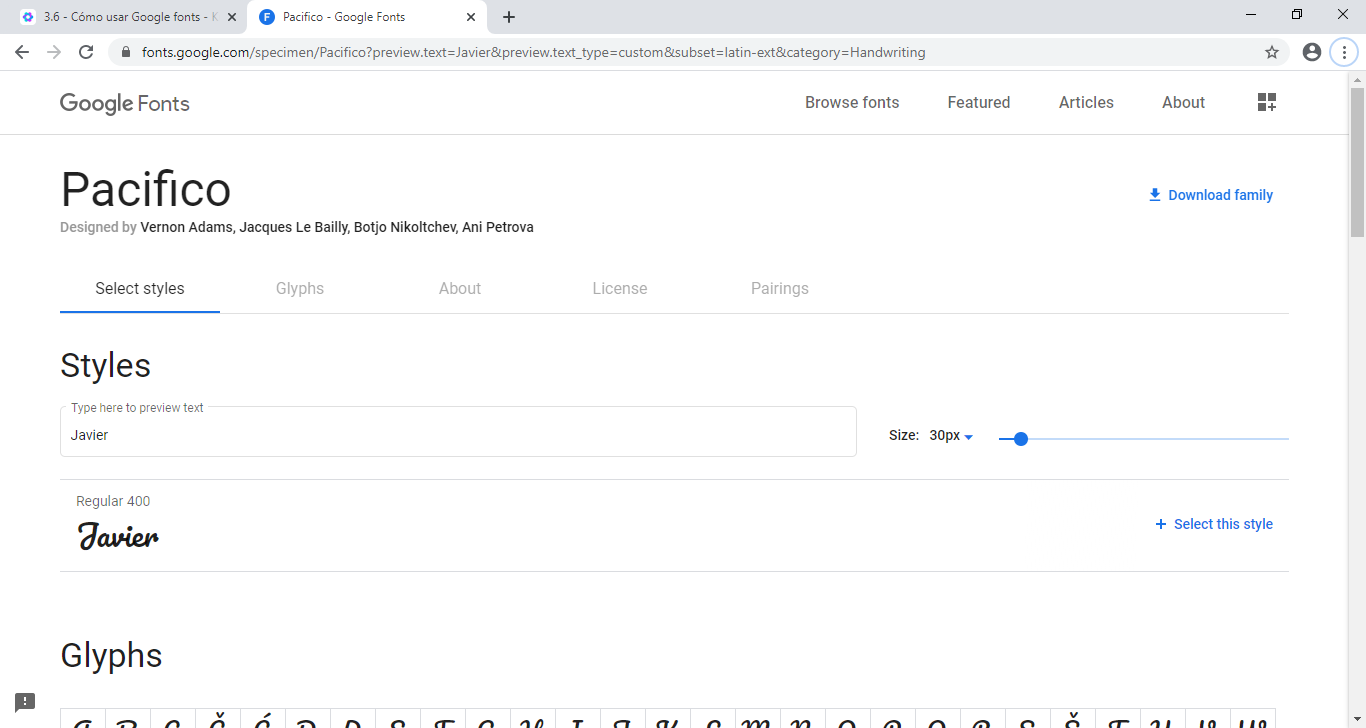
Task: Click the Regular 400 label
Action: (113, 501)
